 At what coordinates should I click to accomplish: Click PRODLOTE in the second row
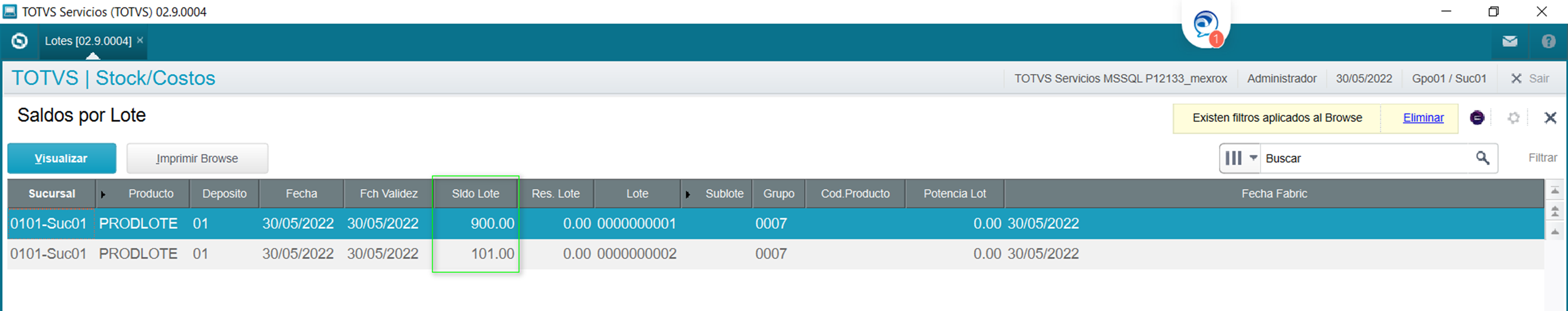coord(138,254)
